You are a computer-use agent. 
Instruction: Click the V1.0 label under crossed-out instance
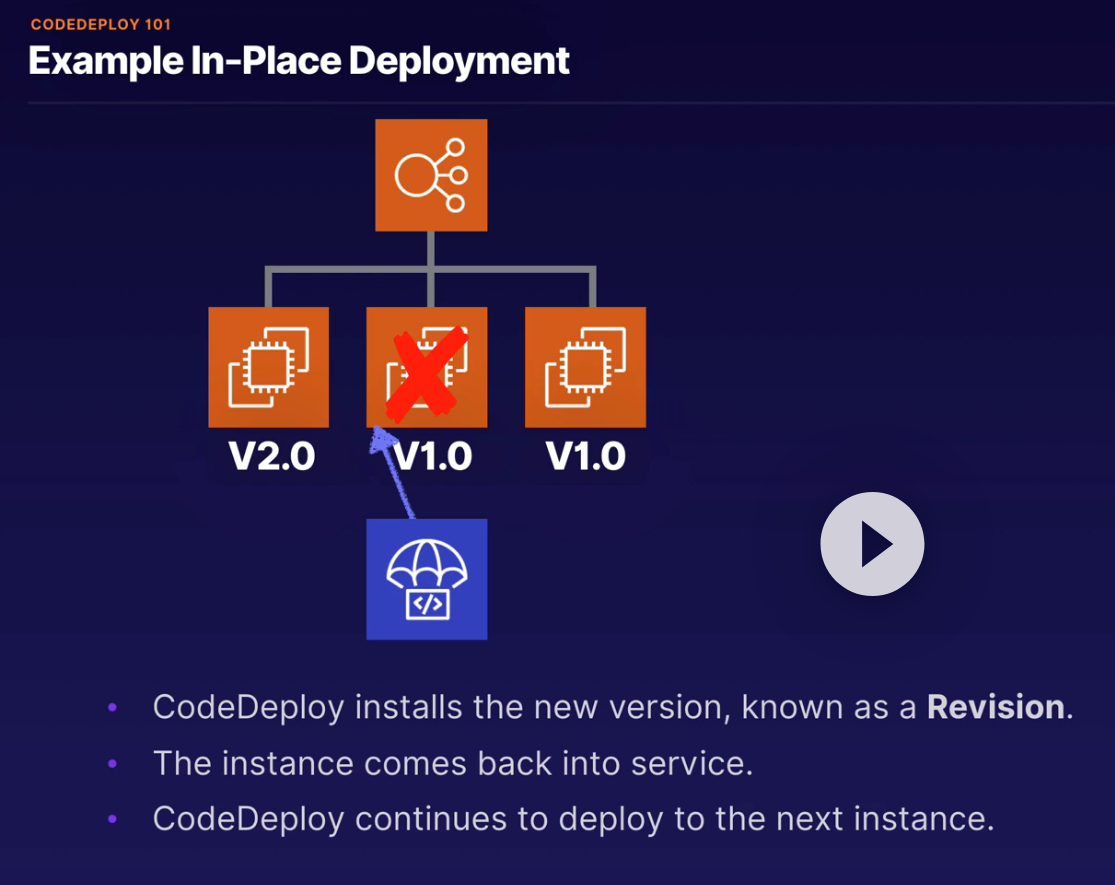(x=432, y=456)
